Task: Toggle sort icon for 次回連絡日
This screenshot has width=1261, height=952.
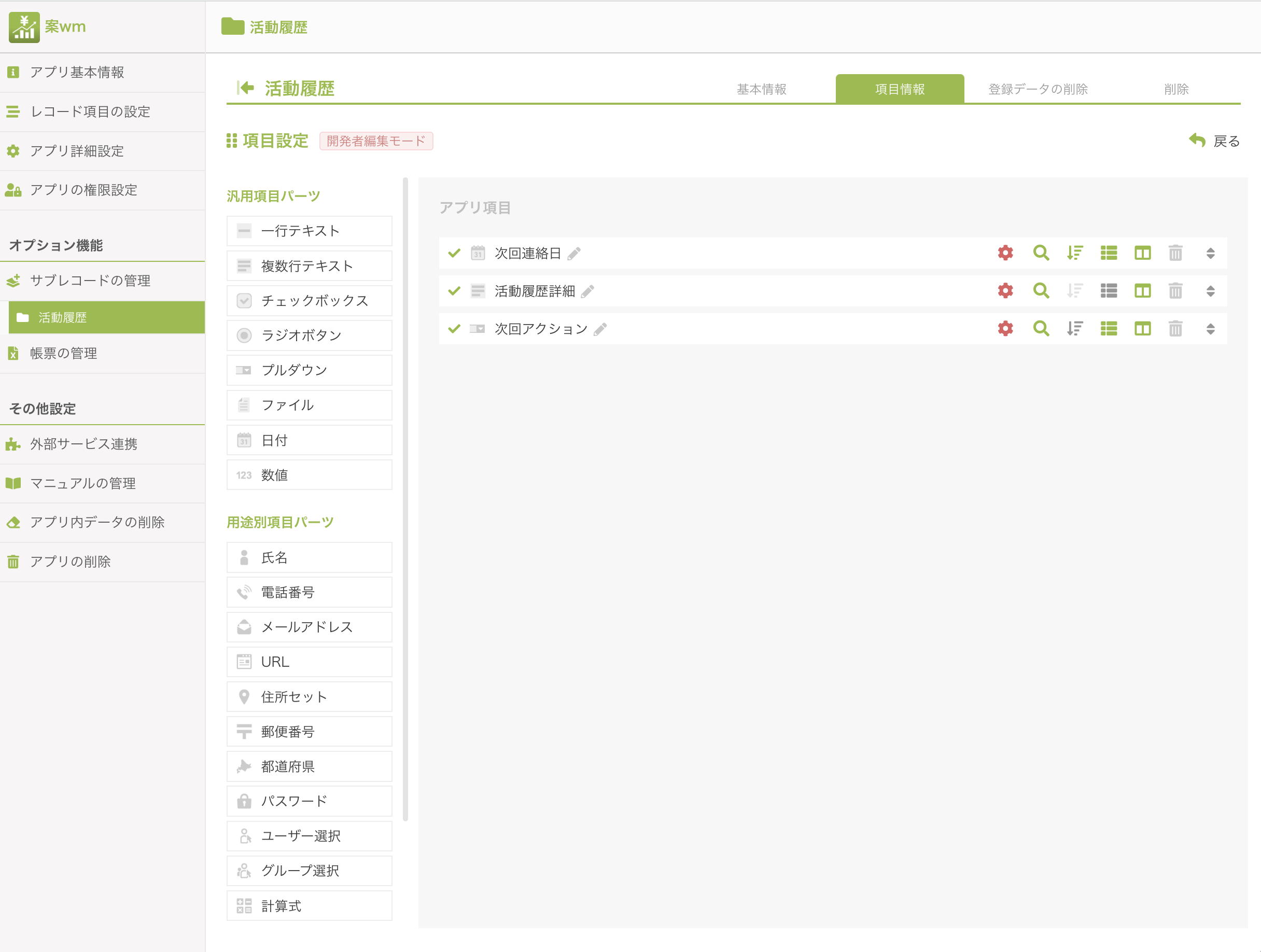Action: point(1074,253)
